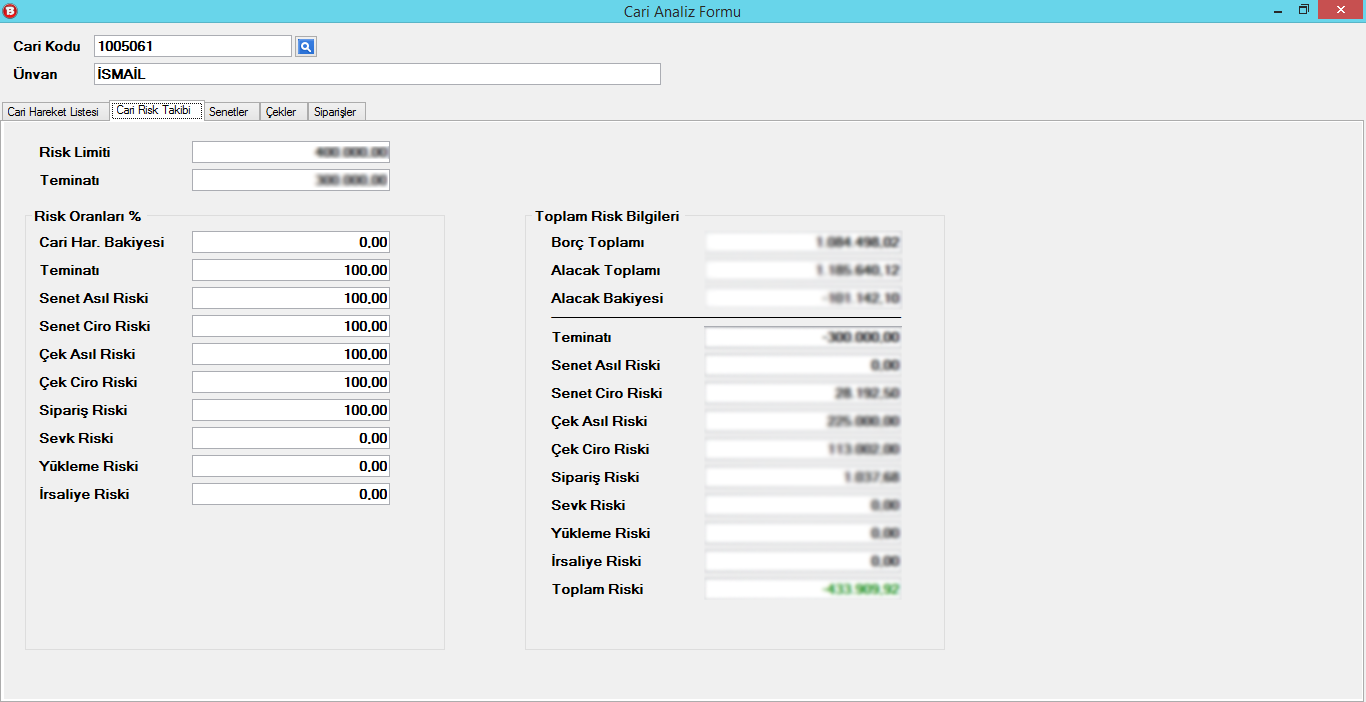Open the Siparişler tab
The height and width of the screenshot is (702, 1366).
pyautogui.click(x=335, y=112)
